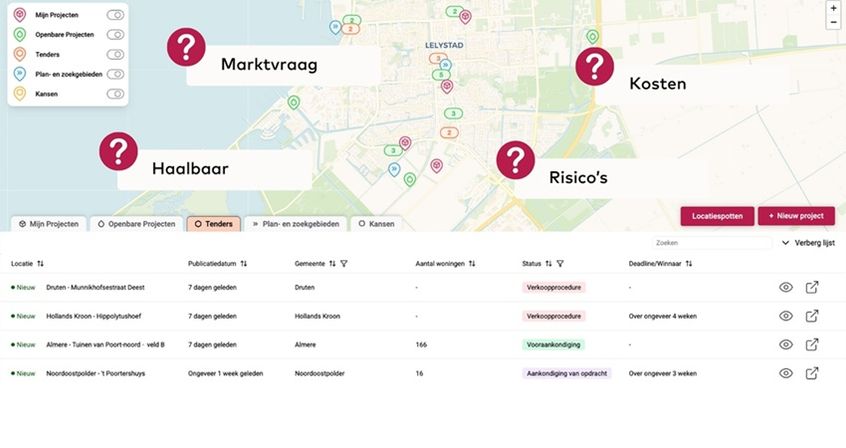Open Hollands Kroon tender in external link
This screenshot has width=846, height=448.
click(x=812, y=316)
